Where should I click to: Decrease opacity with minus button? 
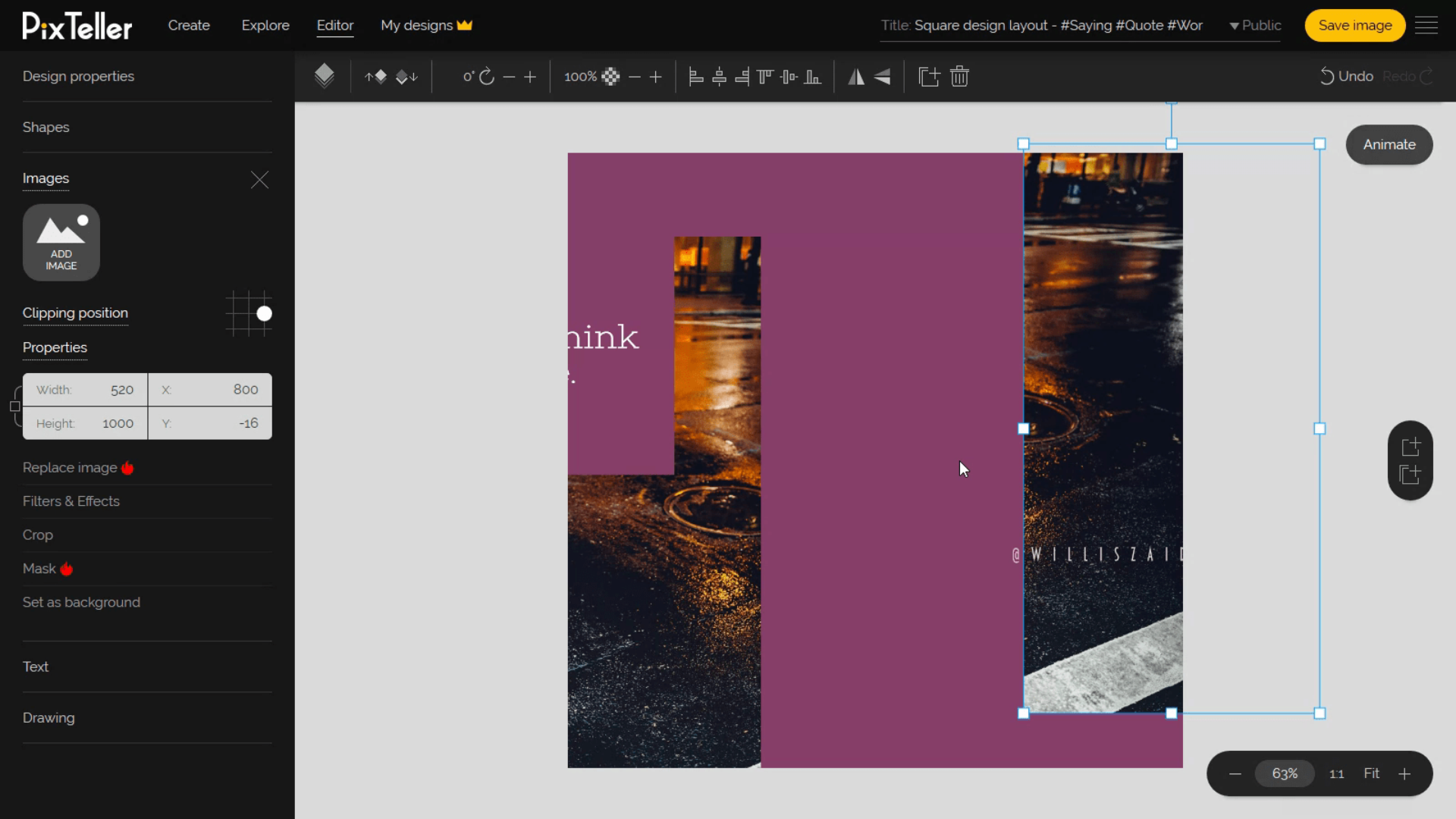click(635, 77)
